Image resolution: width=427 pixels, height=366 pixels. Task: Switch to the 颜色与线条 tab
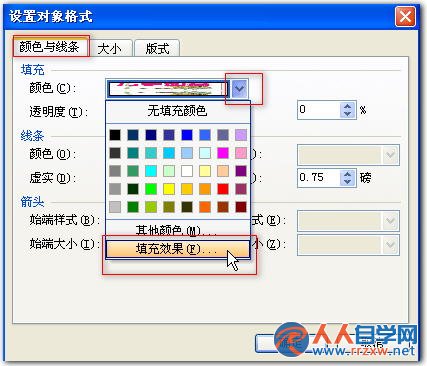(51, 47)
